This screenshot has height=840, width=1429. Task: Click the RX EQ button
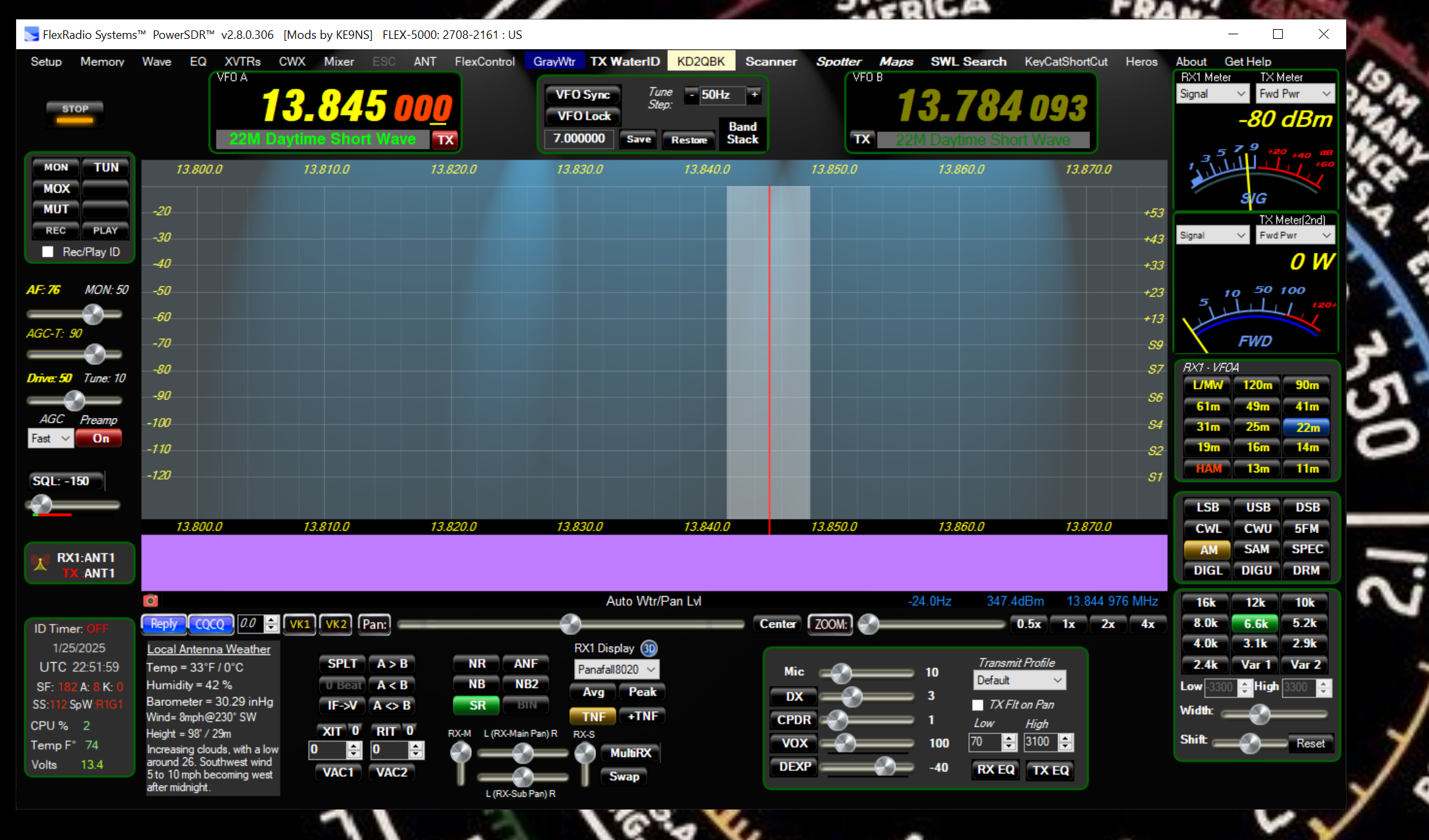(995, 769)
